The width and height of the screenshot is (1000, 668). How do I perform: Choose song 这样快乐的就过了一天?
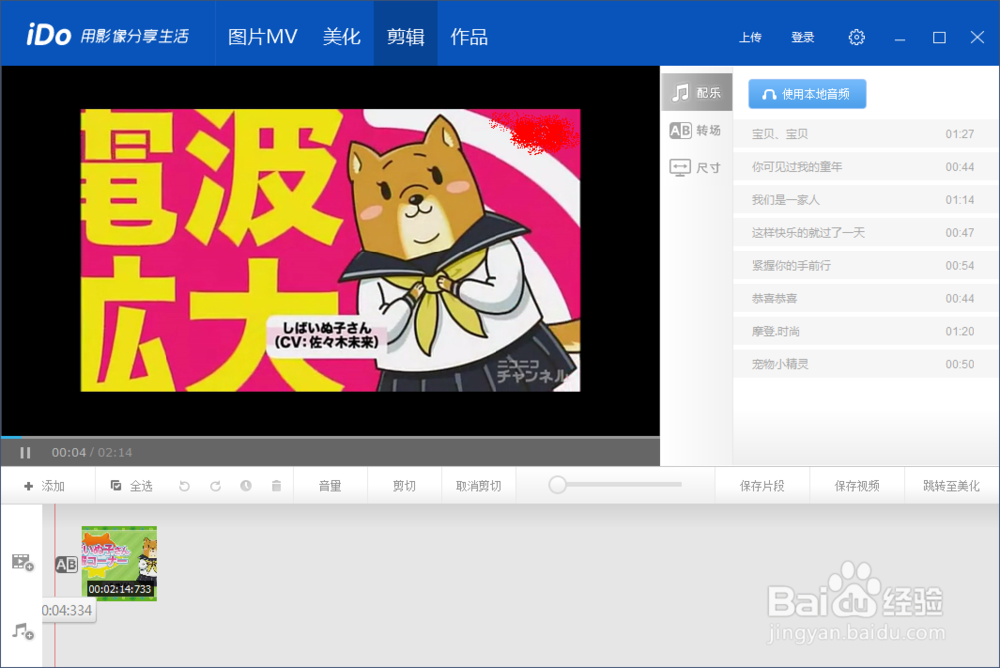point(865,233)
